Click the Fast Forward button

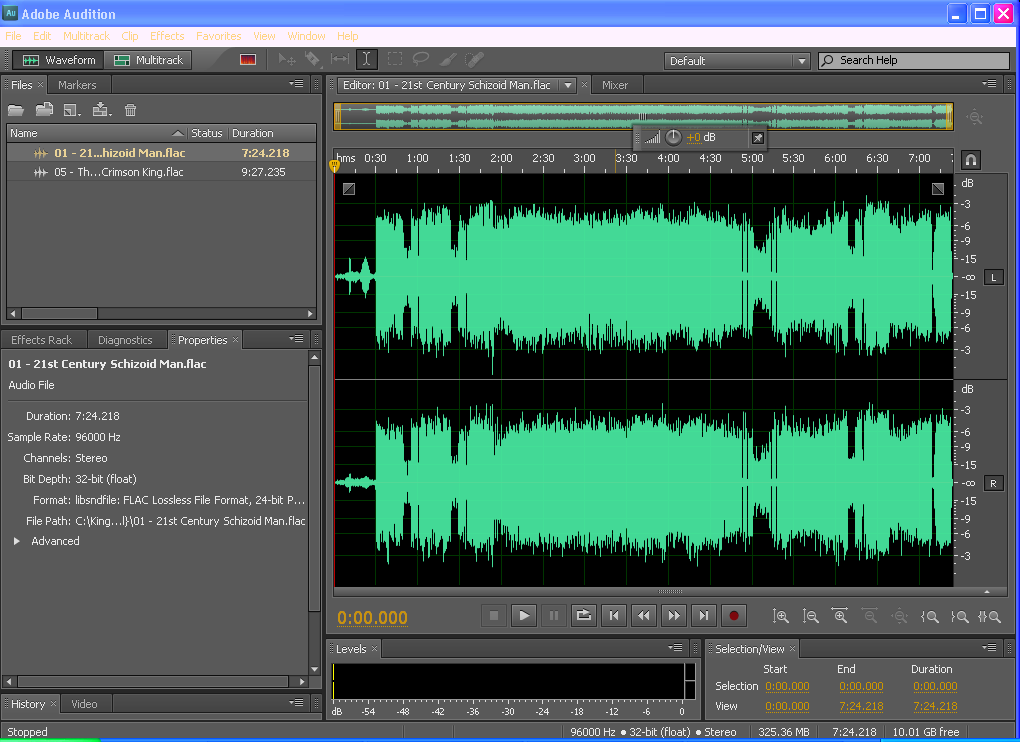(674, 616)
